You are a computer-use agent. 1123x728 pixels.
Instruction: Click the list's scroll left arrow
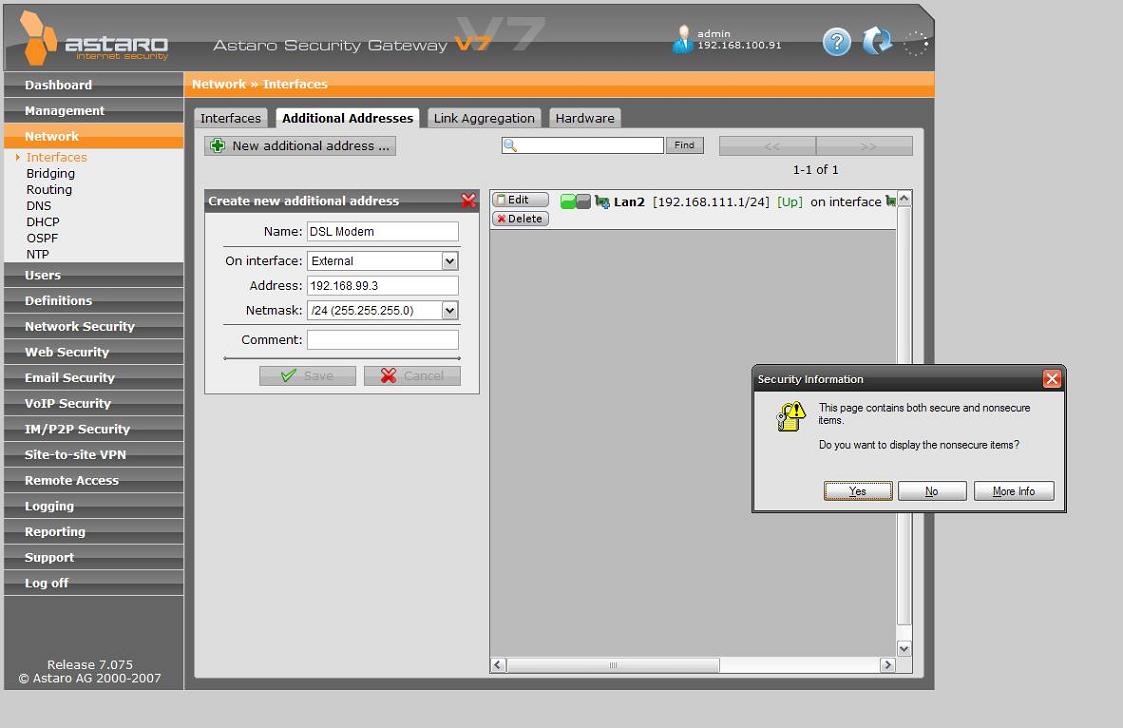click(498, 665)
